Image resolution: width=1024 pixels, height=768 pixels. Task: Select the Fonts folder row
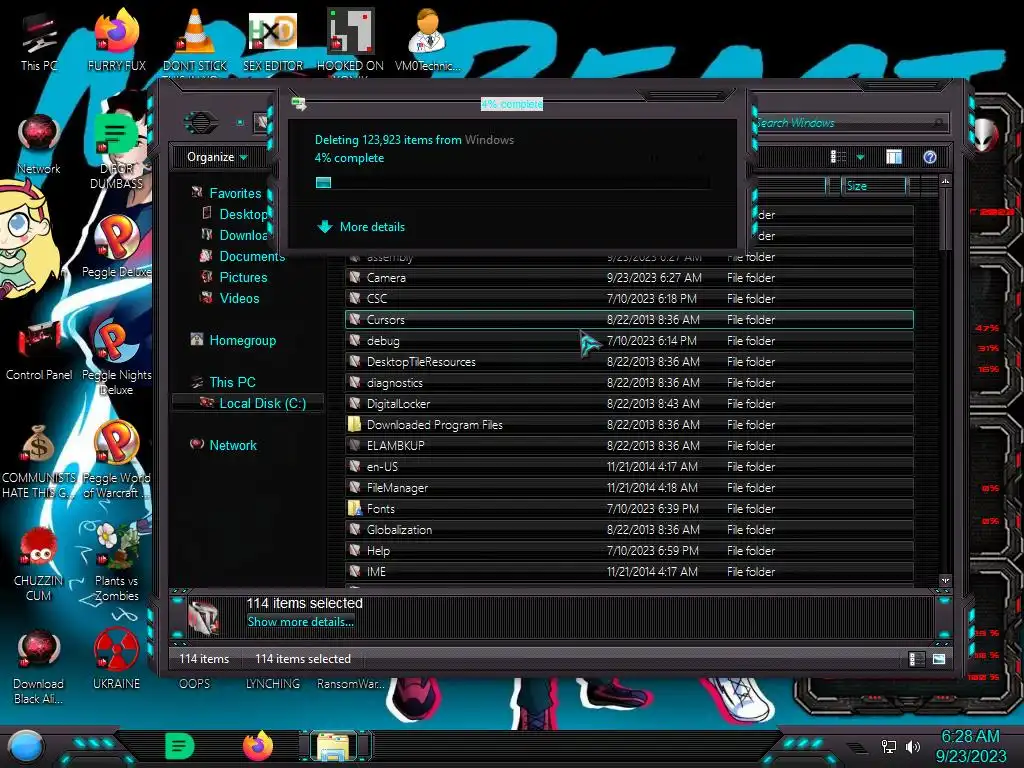point(629,508)
